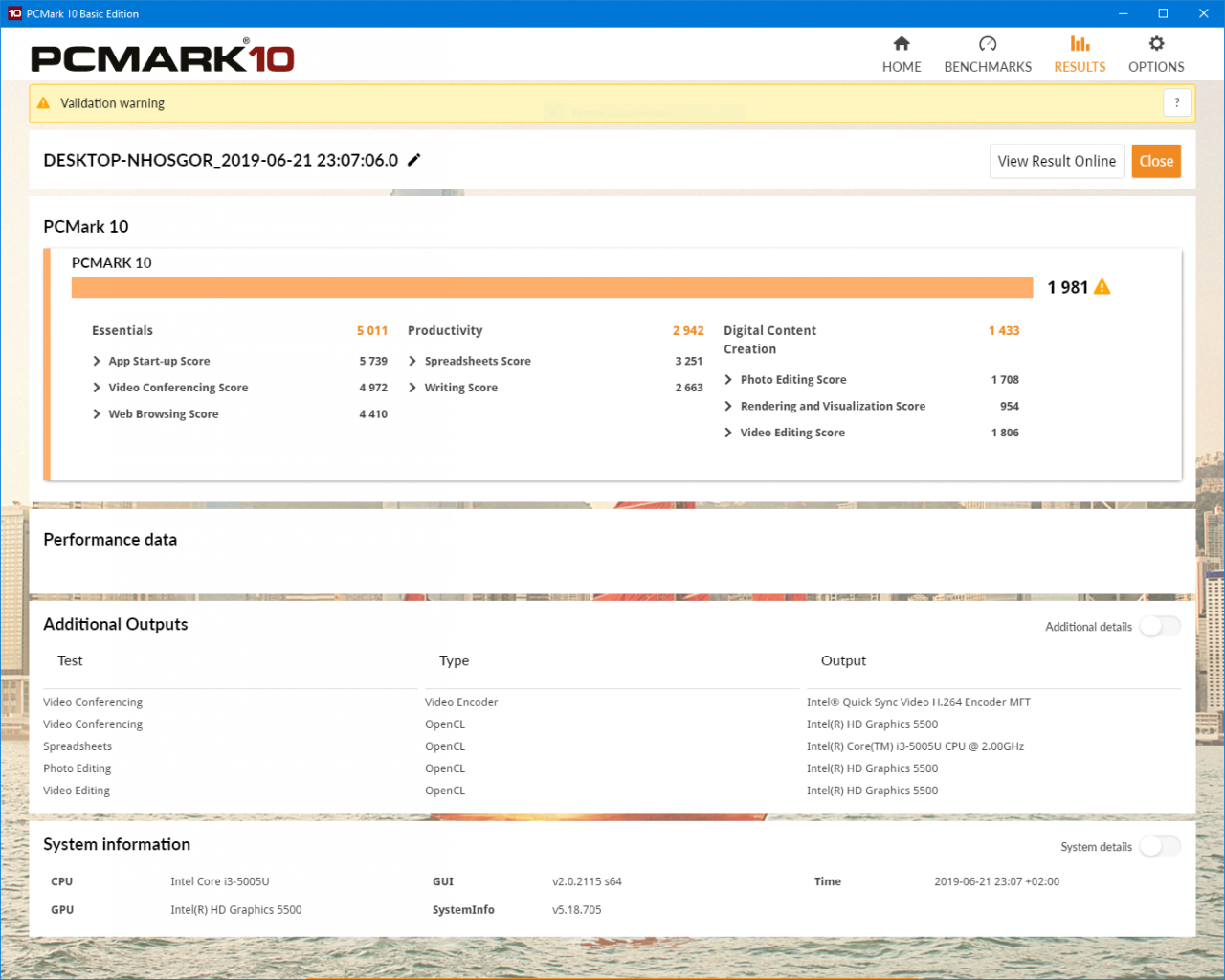Click the Productivity score 2 942
This screenshot has height=980, width=1225.
pyautogui.click(x=688, y=330)
